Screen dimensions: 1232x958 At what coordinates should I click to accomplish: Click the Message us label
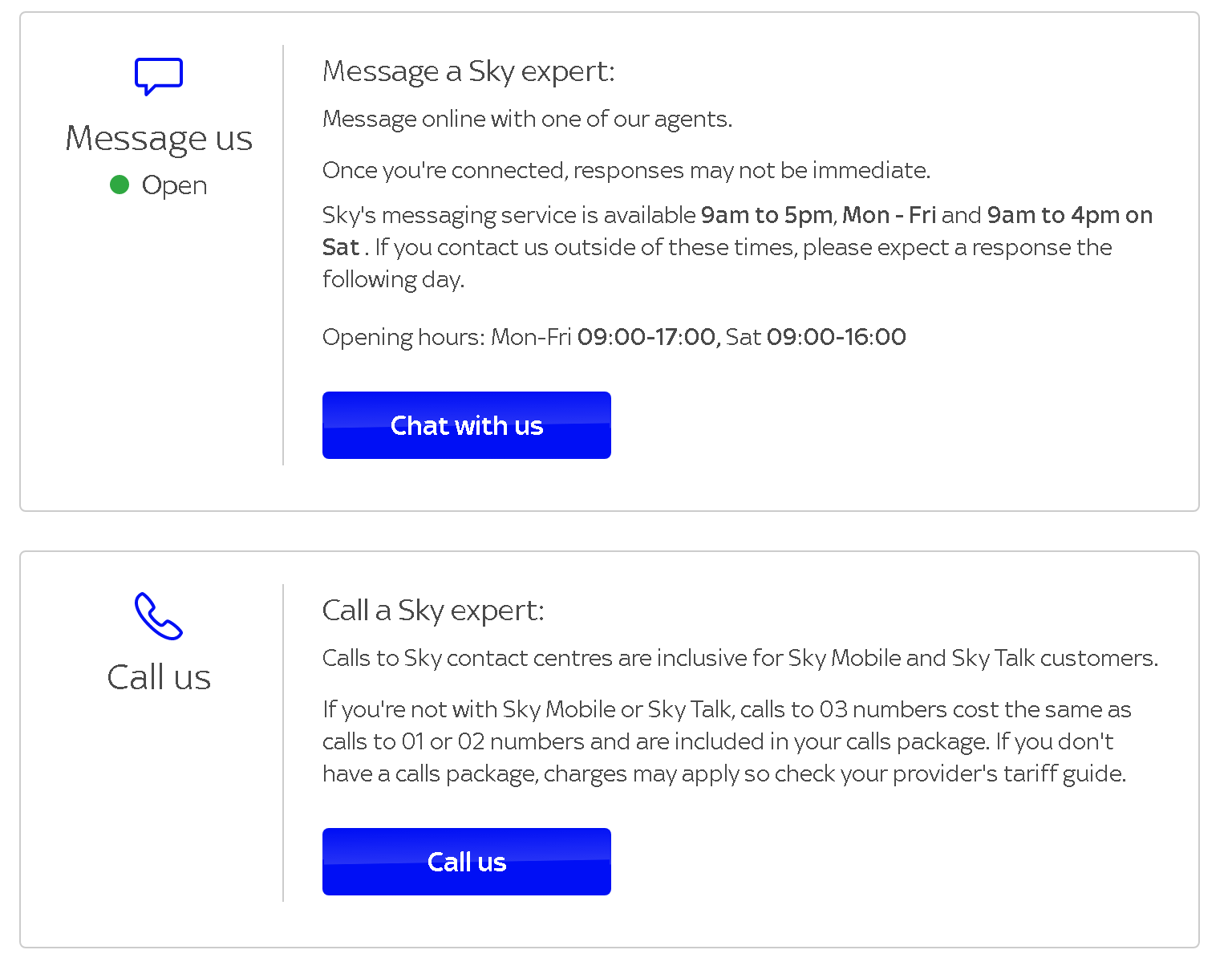158,138
